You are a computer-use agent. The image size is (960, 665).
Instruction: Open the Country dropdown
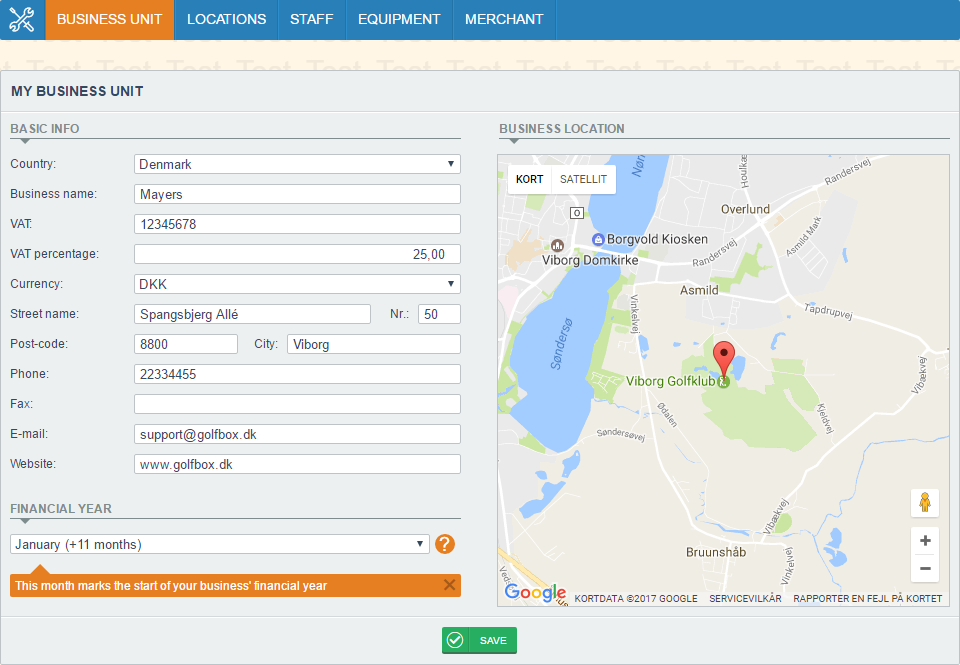[297, 164]
